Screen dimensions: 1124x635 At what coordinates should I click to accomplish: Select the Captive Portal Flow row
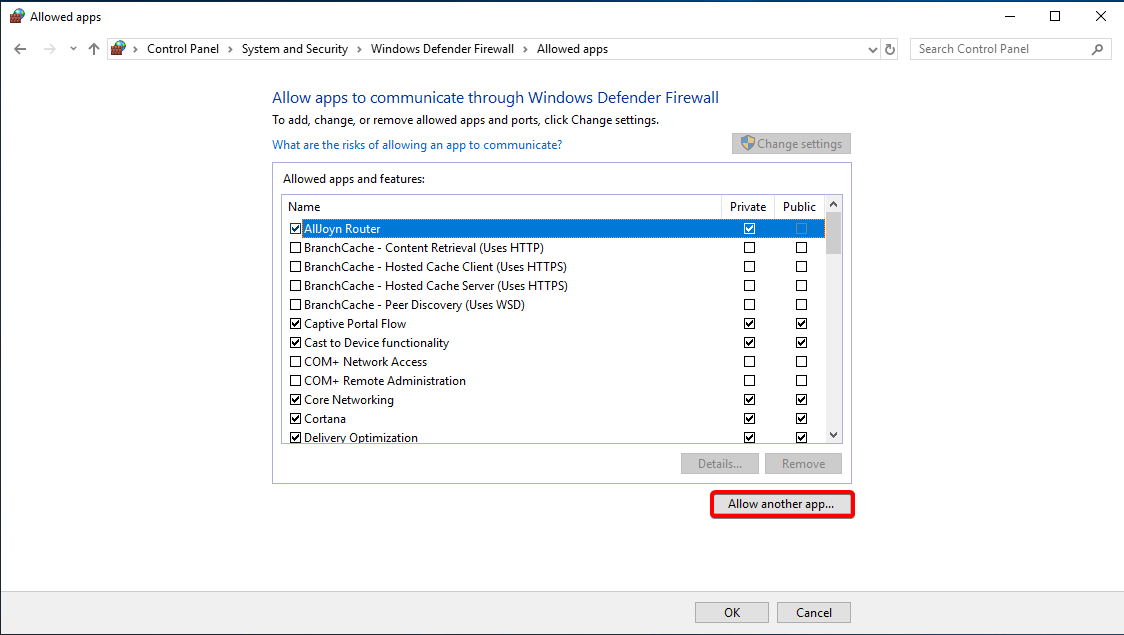pos(553,324)
